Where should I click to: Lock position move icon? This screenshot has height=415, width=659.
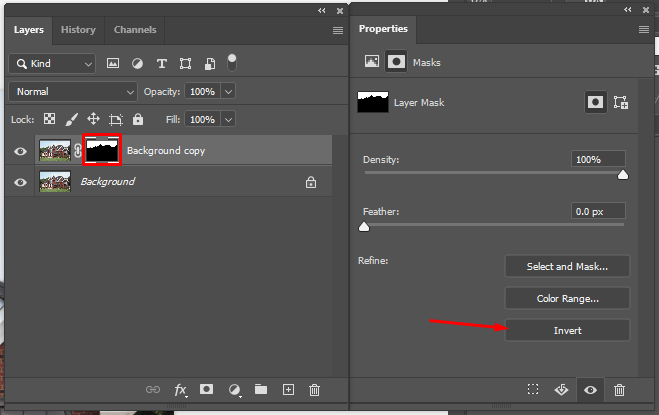click(x=93, y=119)
